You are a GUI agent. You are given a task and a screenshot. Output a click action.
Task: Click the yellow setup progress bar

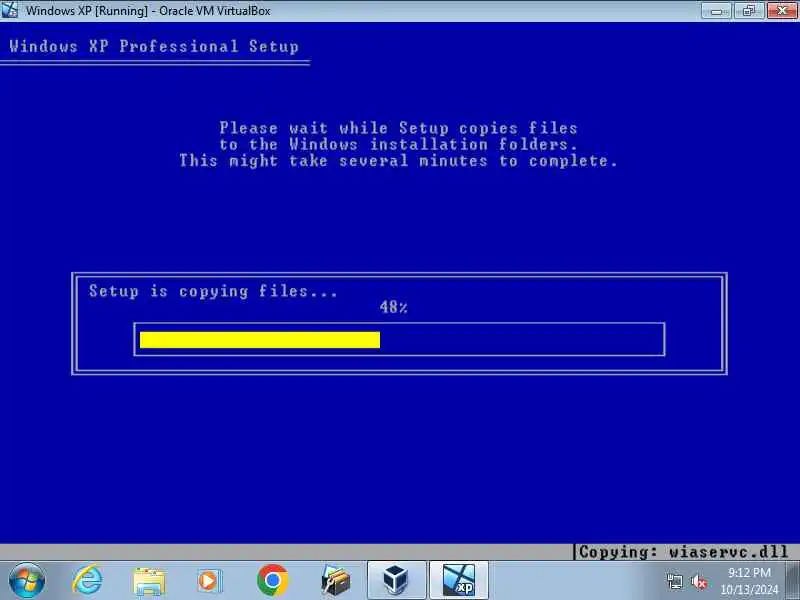[260, 340]
